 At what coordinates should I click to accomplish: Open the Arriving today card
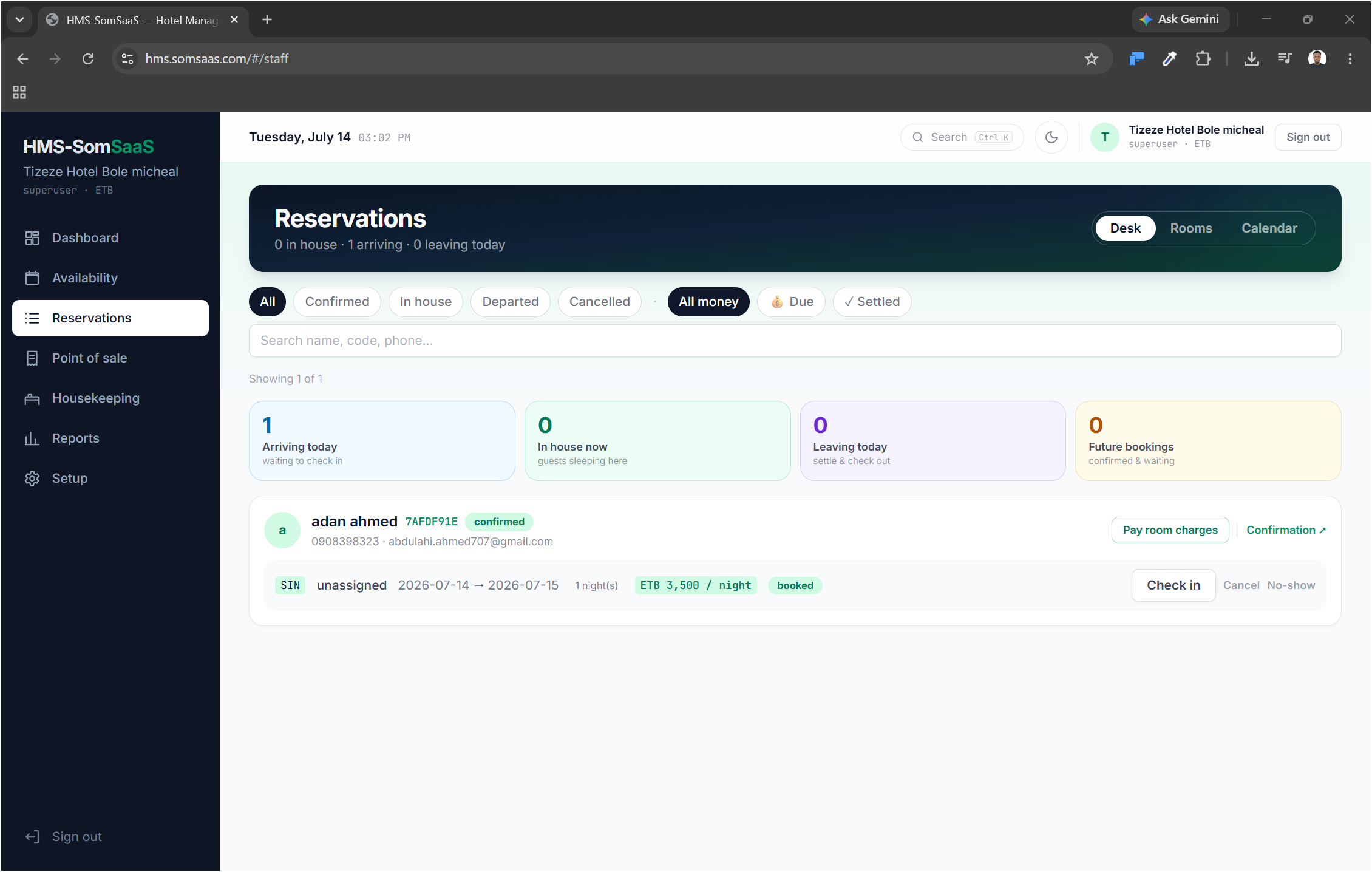click(x=382, y=441)
